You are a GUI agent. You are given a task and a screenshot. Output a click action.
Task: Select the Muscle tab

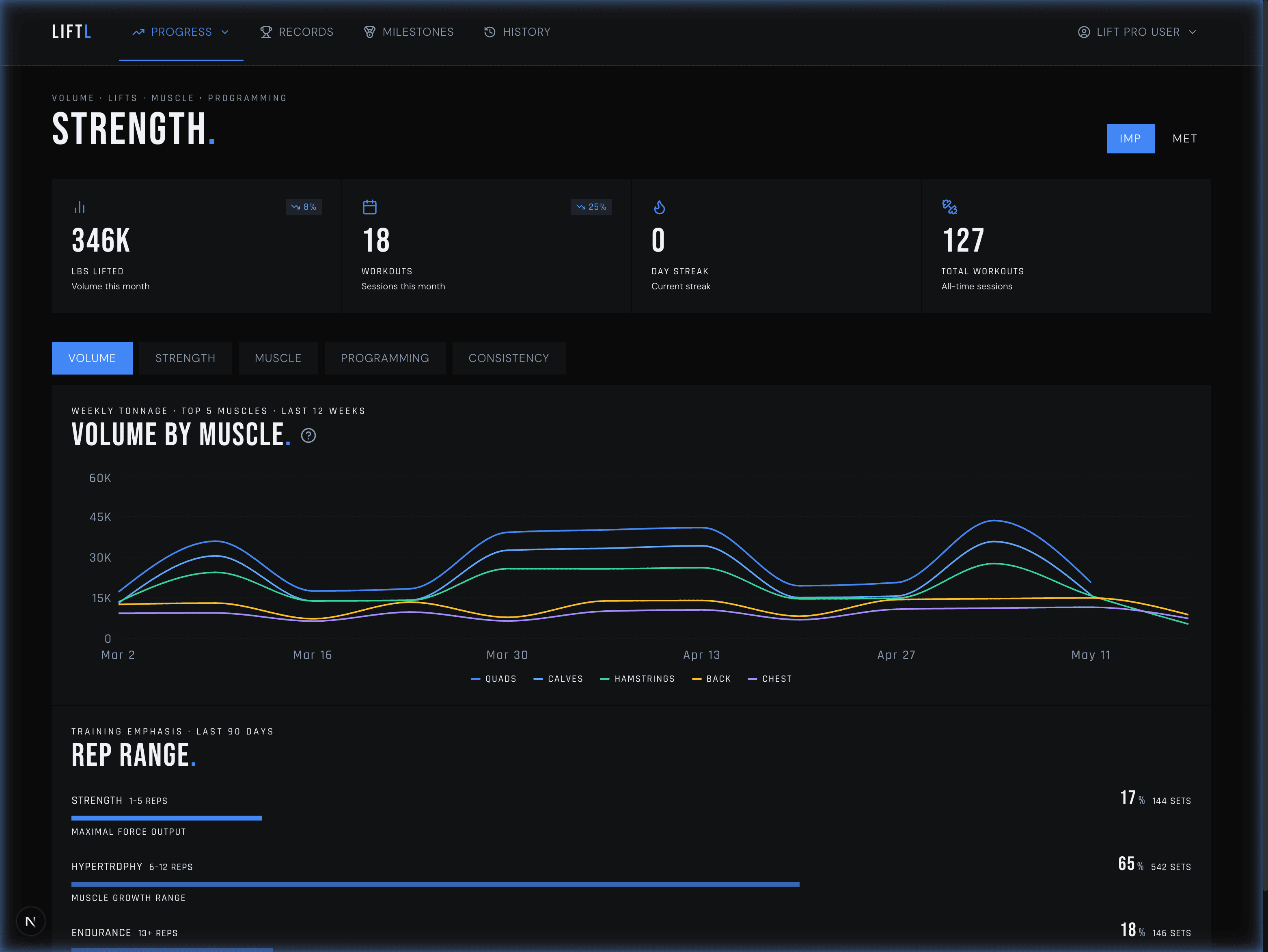[x=278, y=358]
